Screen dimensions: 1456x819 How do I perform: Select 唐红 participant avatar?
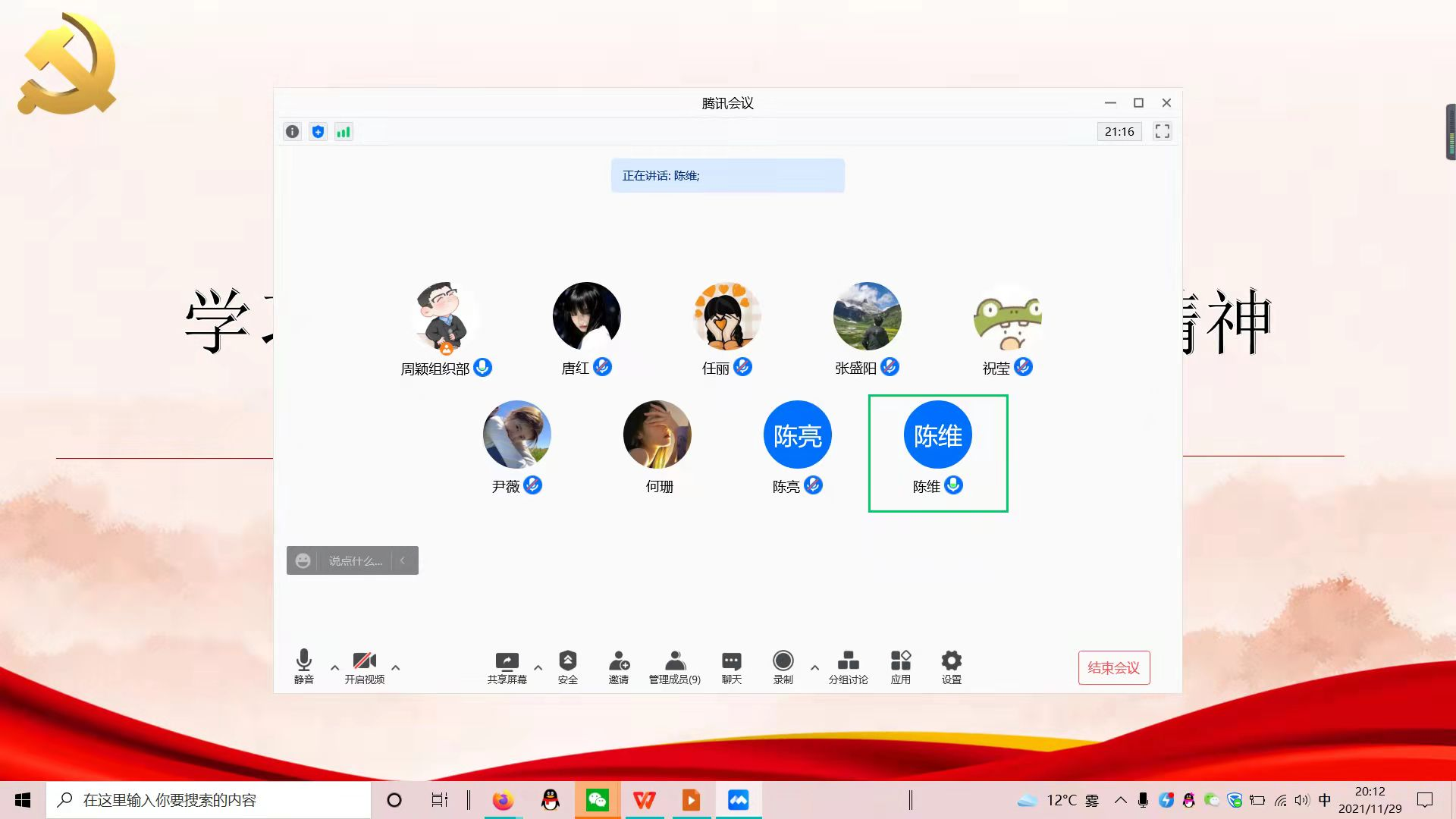tap(587, 316)
